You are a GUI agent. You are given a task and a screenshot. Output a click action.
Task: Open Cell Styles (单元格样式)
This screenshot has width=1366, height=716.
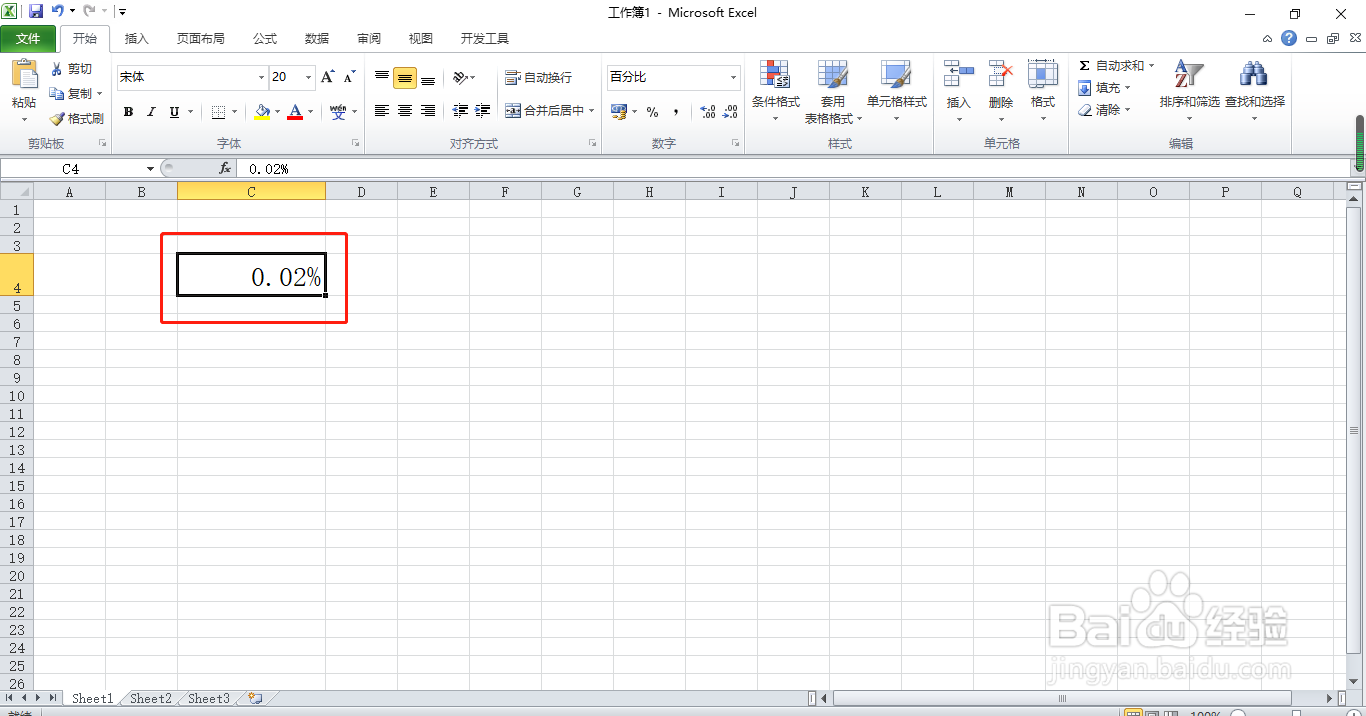(897, 91)
